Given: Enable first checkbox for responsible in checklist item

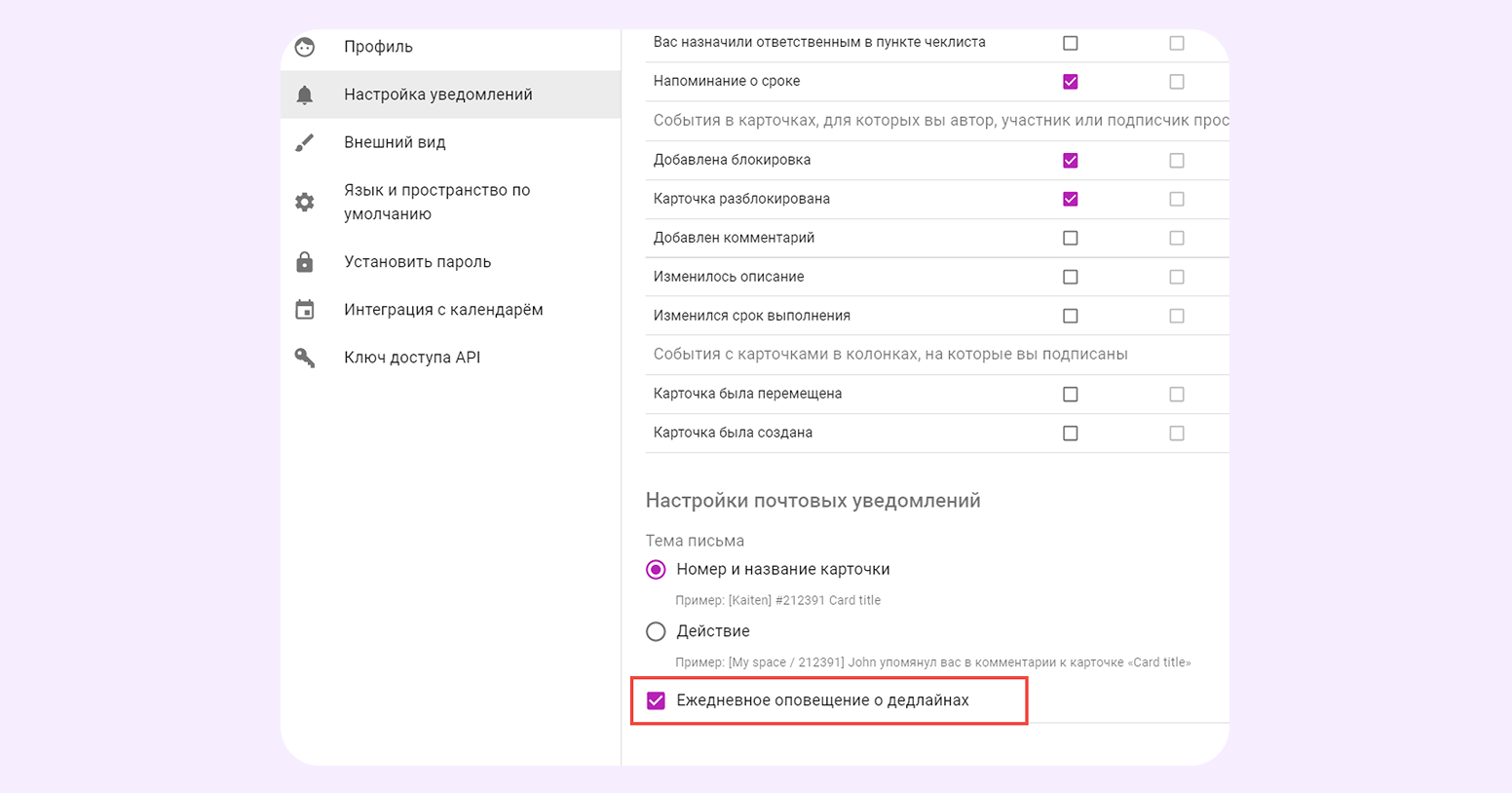Looking at the screenshot, I should coord(1071,43).
